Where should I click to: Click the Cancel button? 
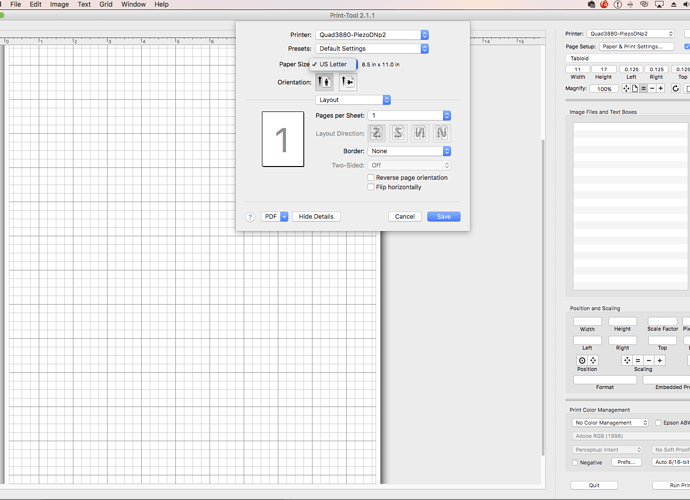(405, 217)
